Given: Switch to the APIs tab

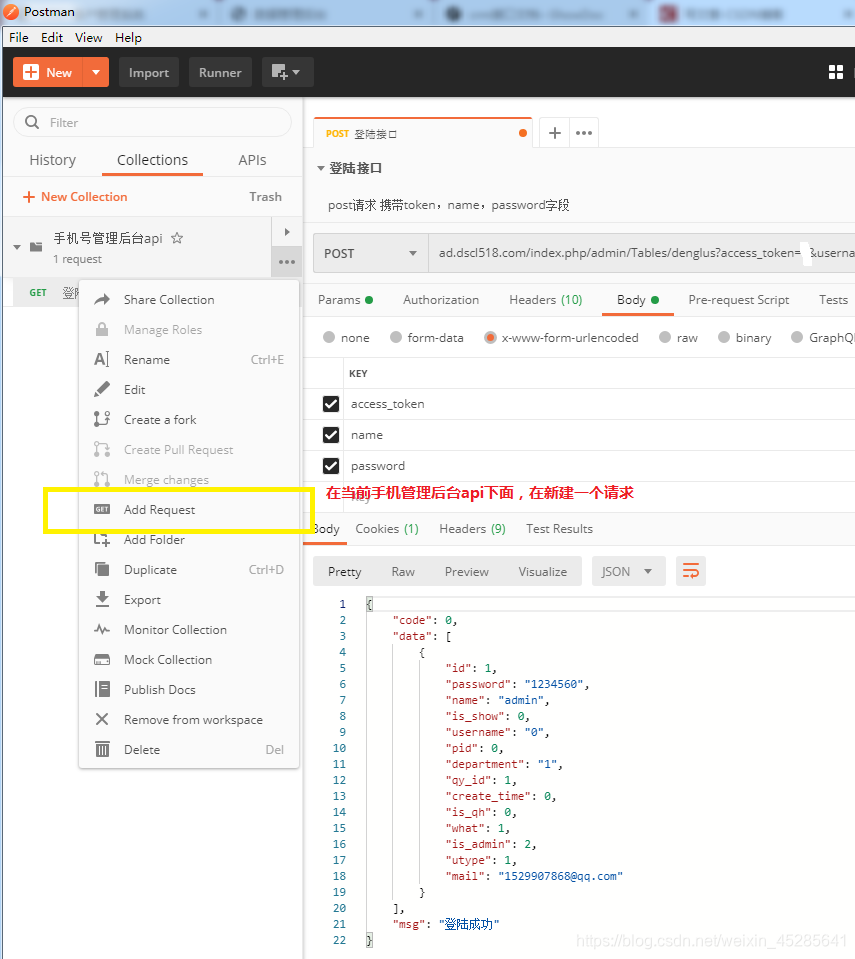Looking at the screenshot, I should (x=252, y=160).
